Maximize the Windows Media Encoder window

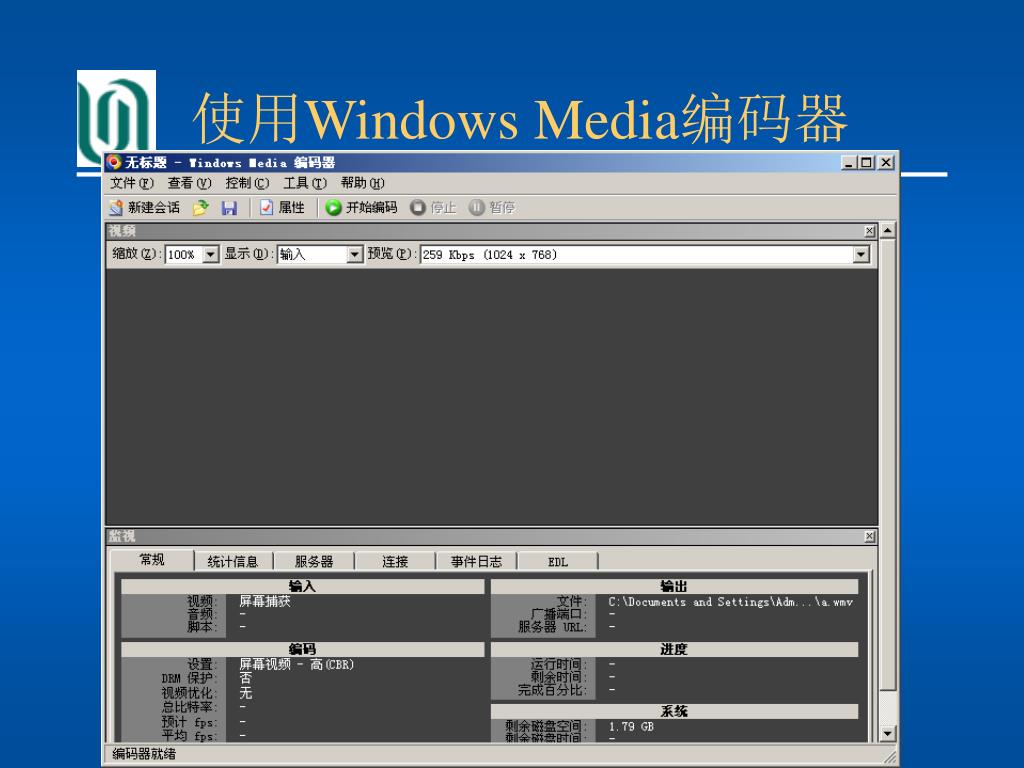(866, 162)
